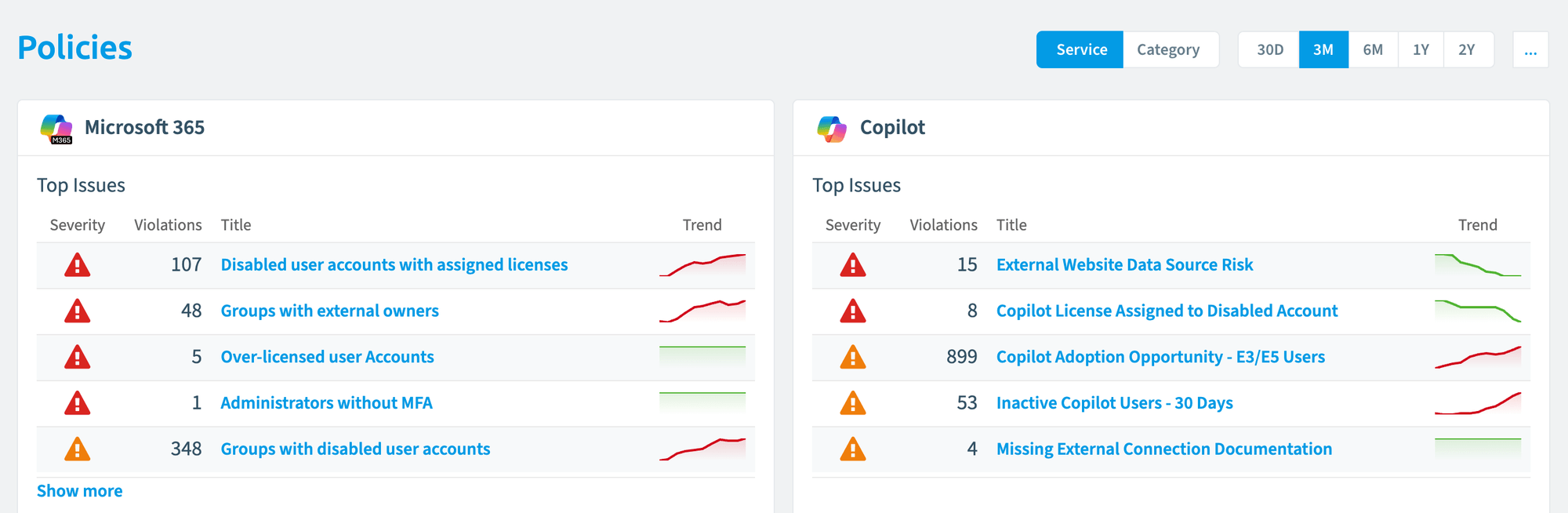Click Severity column header in Microsoft 365 table
The width and height of the screenshot is (1568, 513).
[77, 225]
